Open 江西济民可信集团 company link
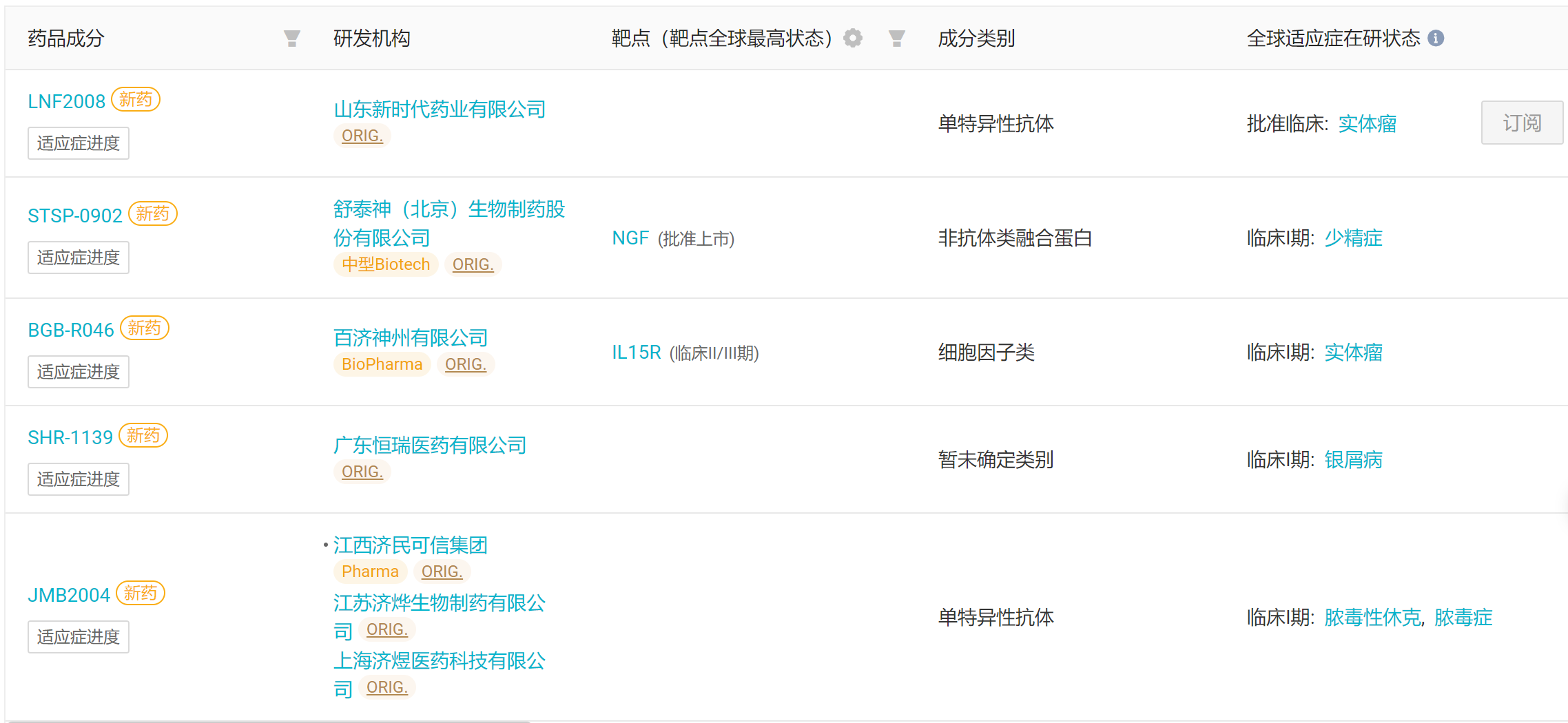 pyautogui.click(x=411, y=545)
